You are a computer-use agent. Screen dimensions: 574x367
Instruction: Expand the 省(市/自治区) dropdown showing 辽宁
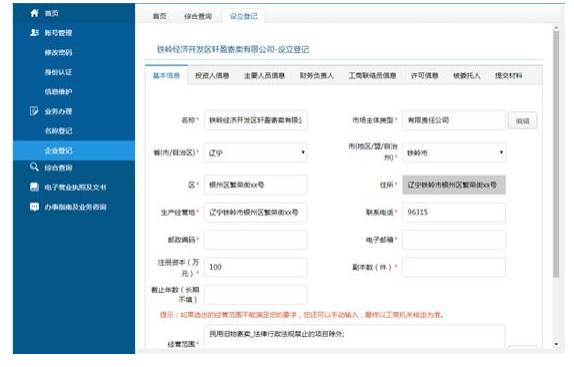256,153
